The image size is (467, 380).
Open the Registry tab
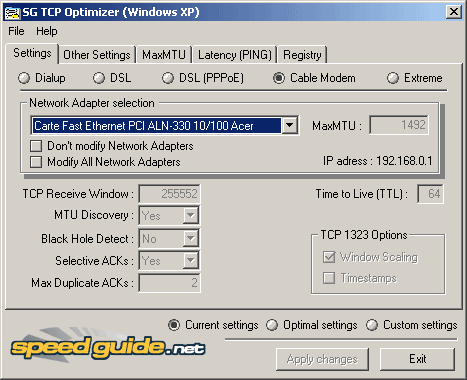coord(302,55)
